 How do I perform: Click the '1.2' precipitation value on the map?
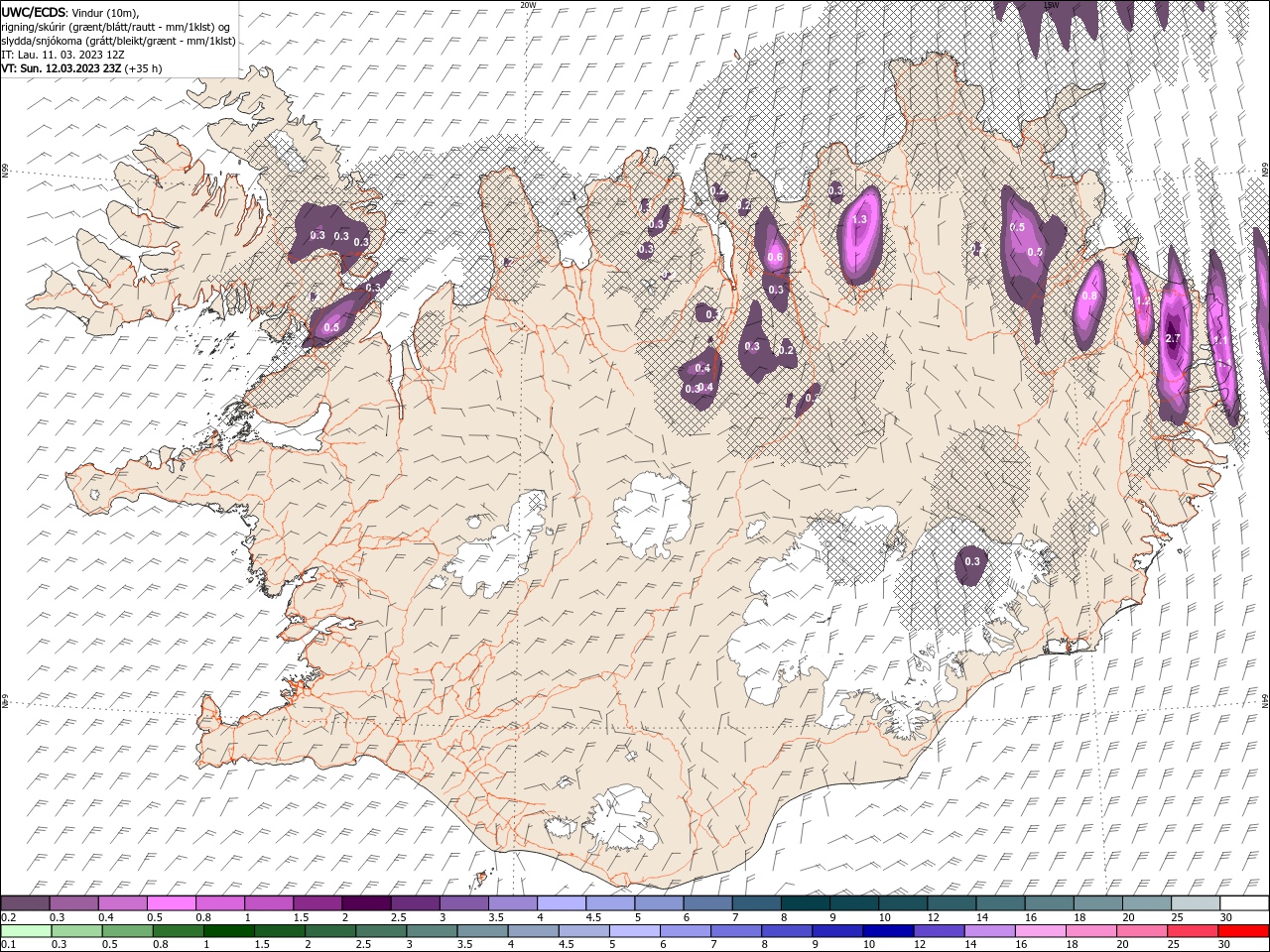[1141, 301]
